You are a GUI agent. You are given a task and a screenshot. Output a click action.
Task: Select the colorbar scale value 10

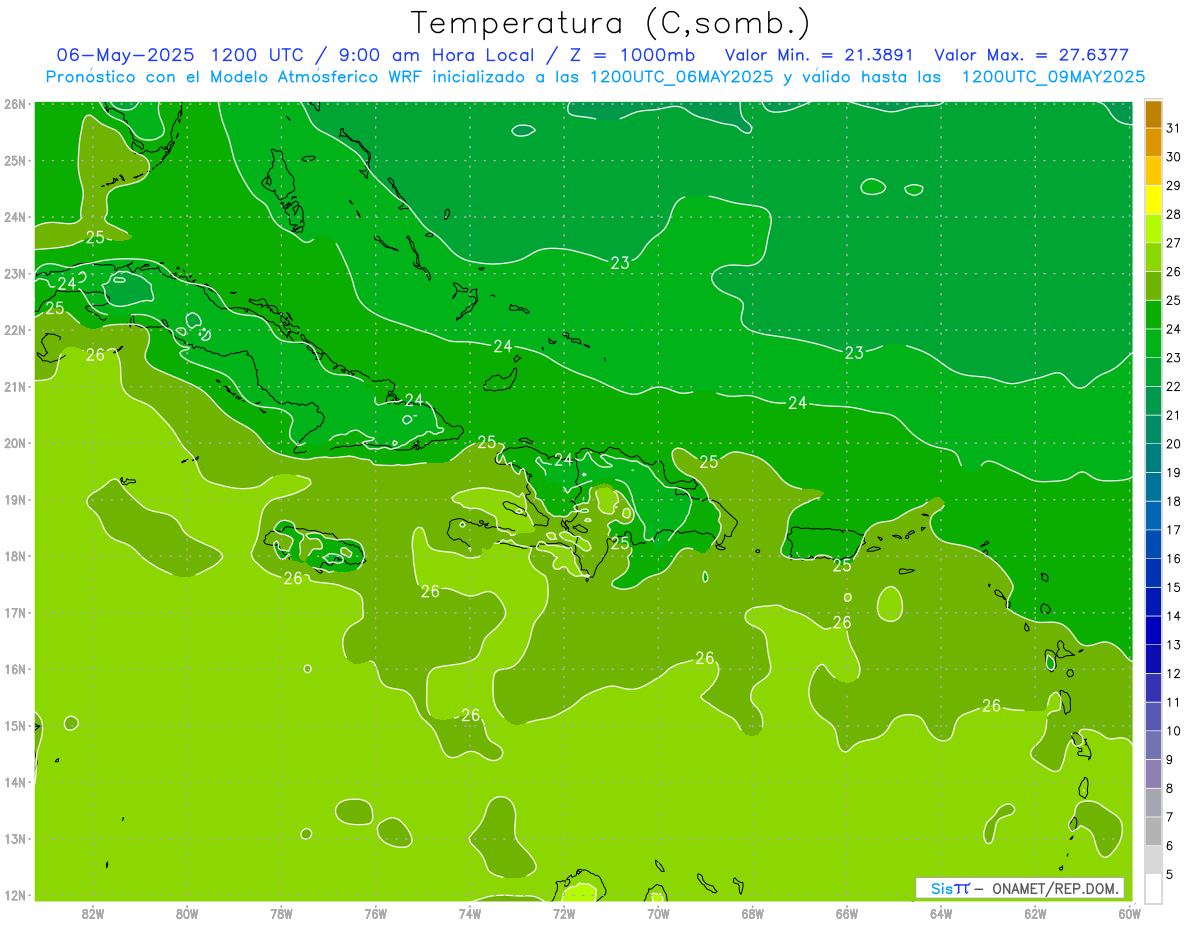(1174, 731)
